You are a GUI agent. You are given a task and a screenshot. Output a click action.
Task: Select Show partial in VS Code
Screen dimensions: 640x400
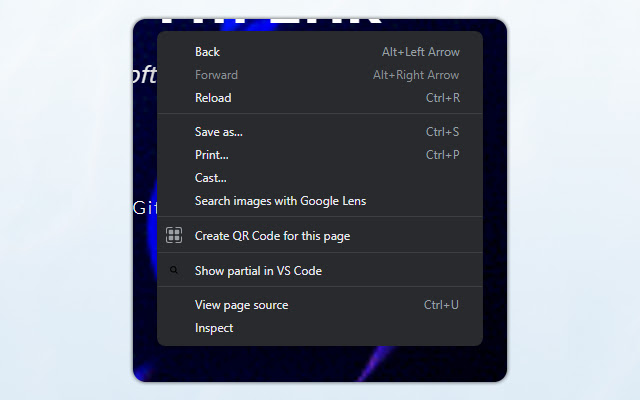(x=258, y=271)
